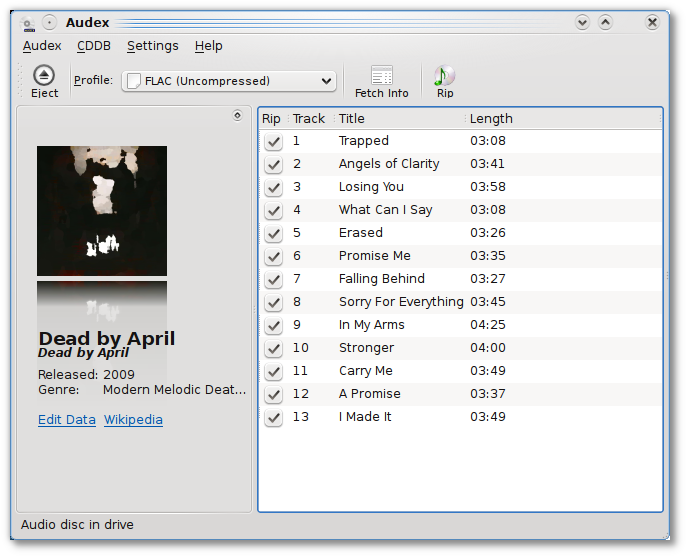Screen dimensions: 687x557
Task: Click the Audex app icon in title bar
Action: pyautogui.click(x=28, y=23)
